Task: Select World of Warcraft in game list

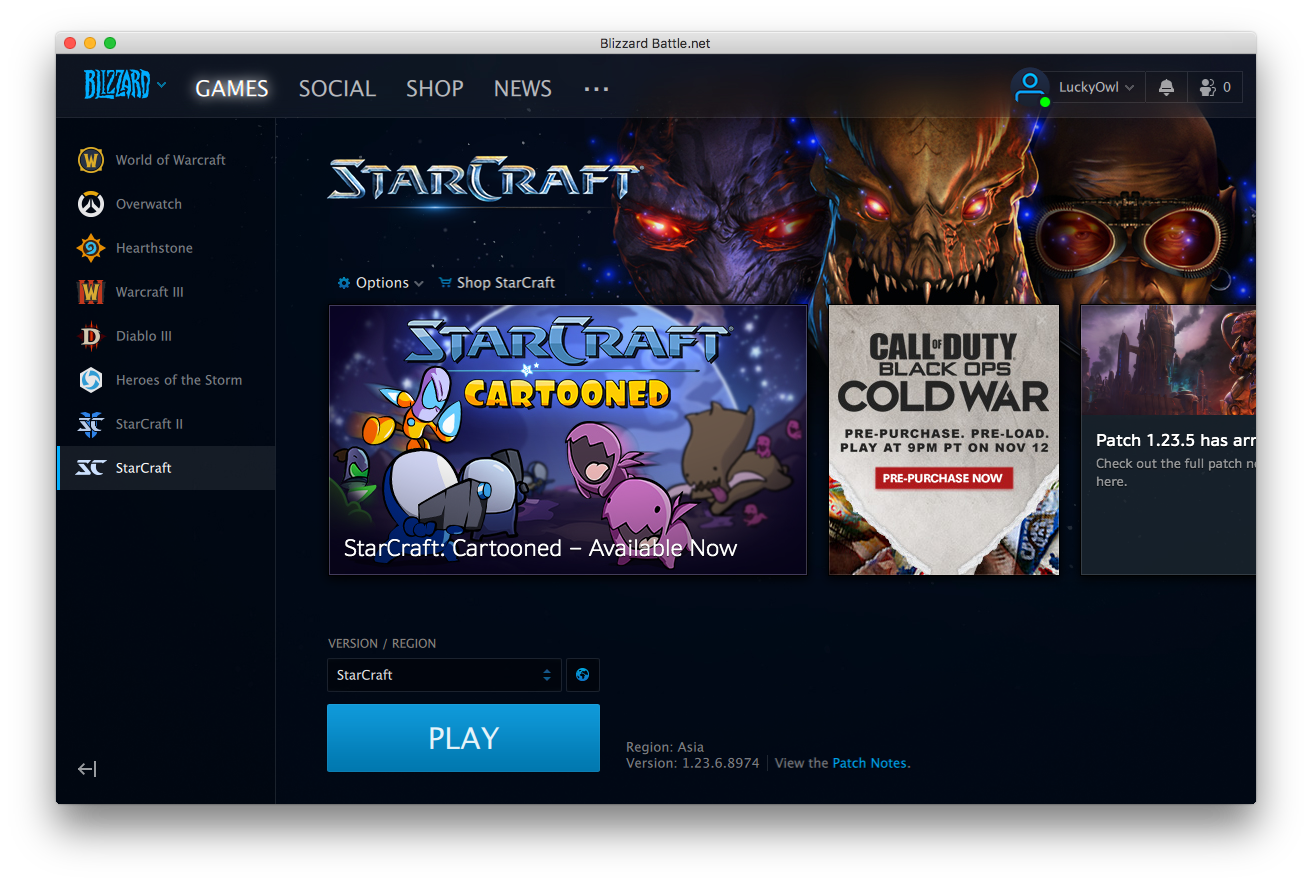Action: point(166,160)
